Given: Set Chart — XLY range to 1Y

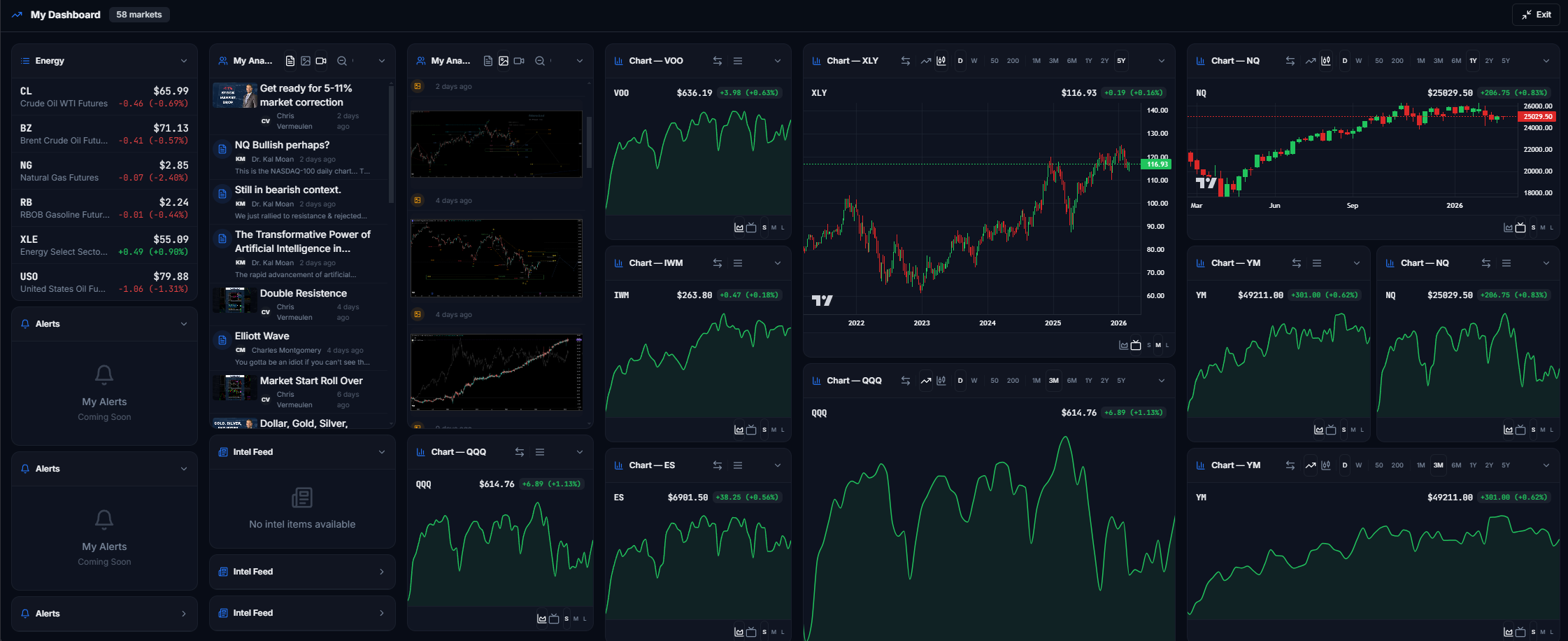Looking at the screenshot, I should [1088, 61].
